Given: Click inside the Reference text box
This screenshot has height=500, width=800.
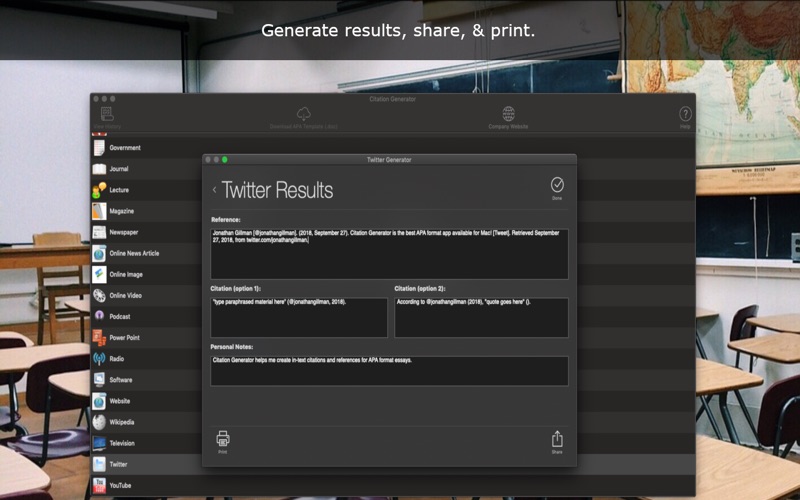Looking at the screenshot, I should pos(389,254).
